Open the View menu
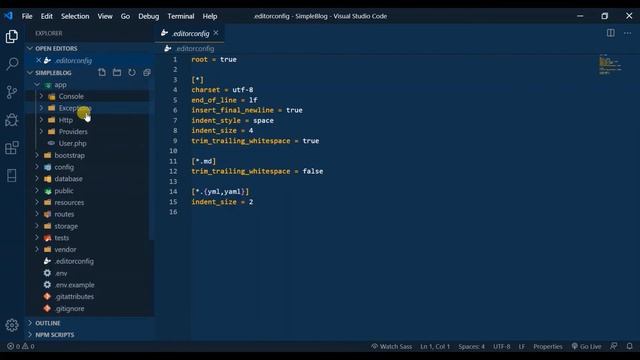 (105, 16)
